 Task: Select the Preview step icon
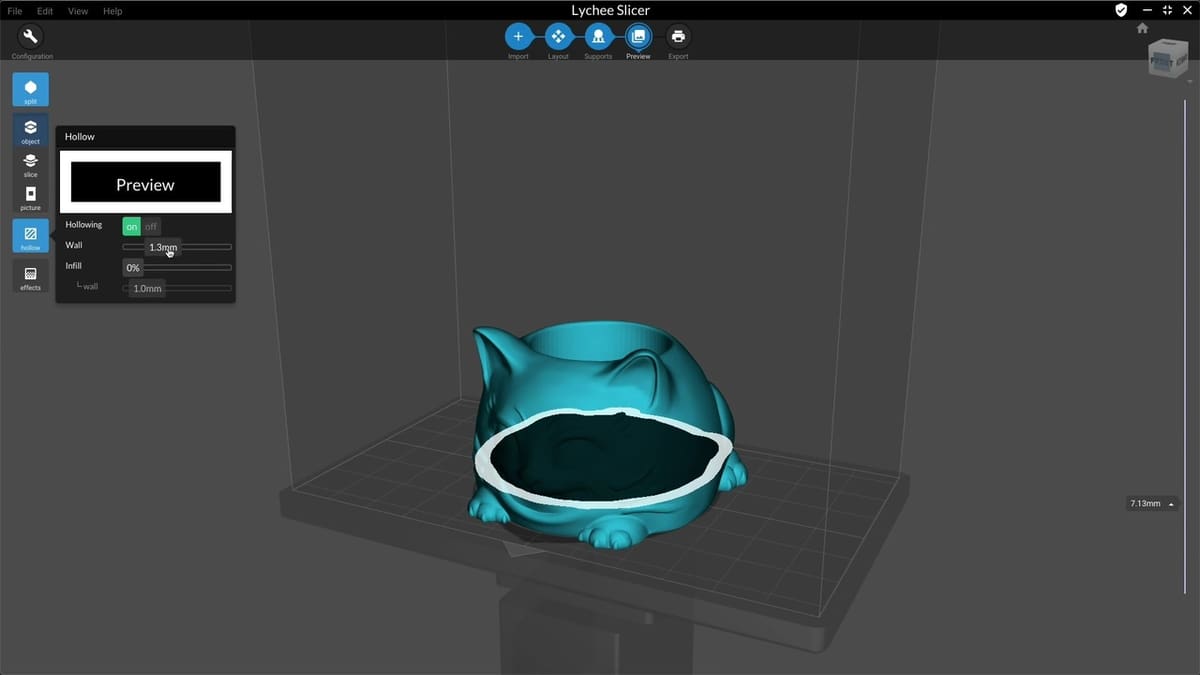click(x=638, y=37)
